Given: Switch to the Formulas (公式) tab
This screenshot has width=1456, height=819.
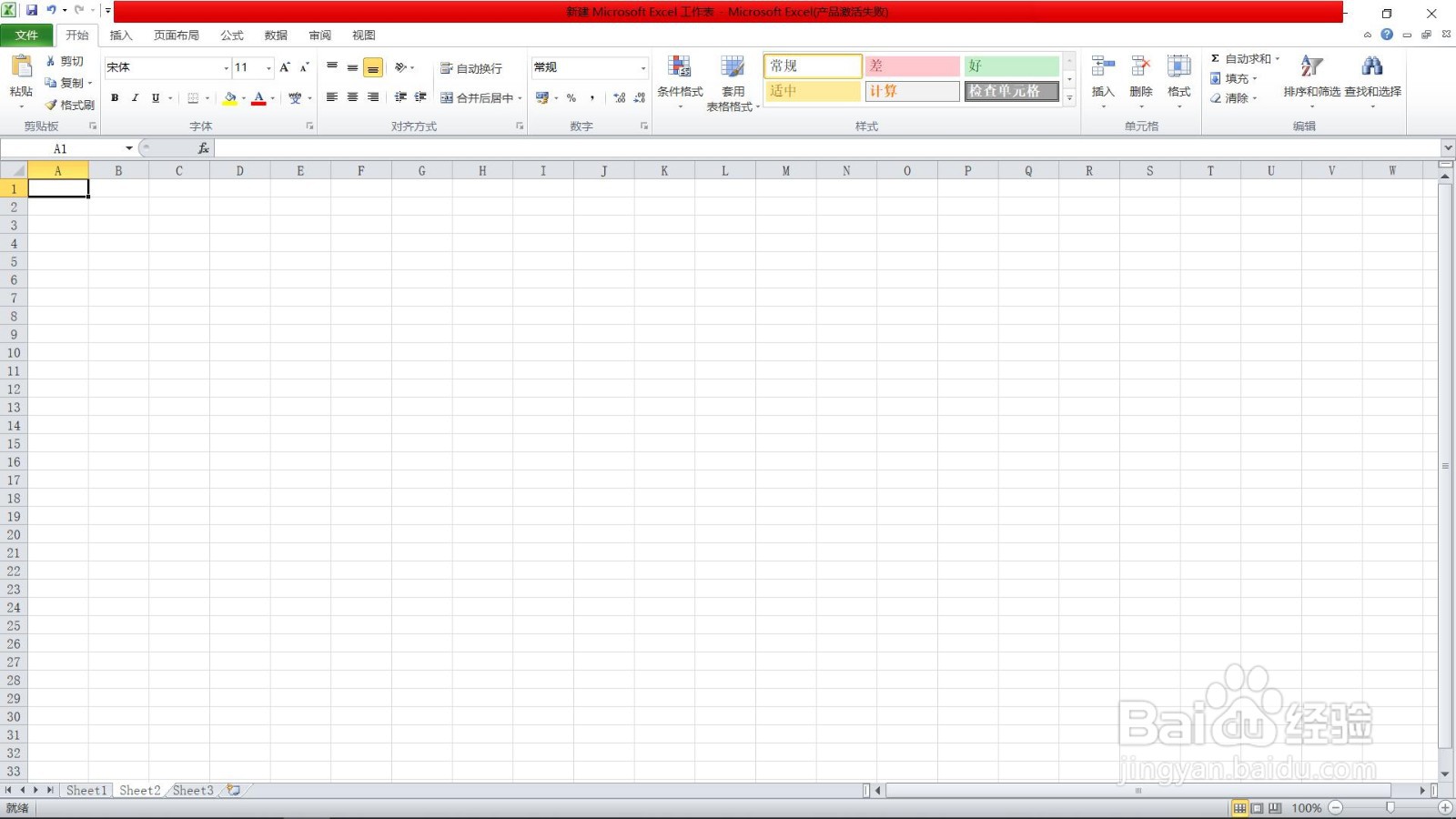Looking at the screenshot, I should [232, 35].
